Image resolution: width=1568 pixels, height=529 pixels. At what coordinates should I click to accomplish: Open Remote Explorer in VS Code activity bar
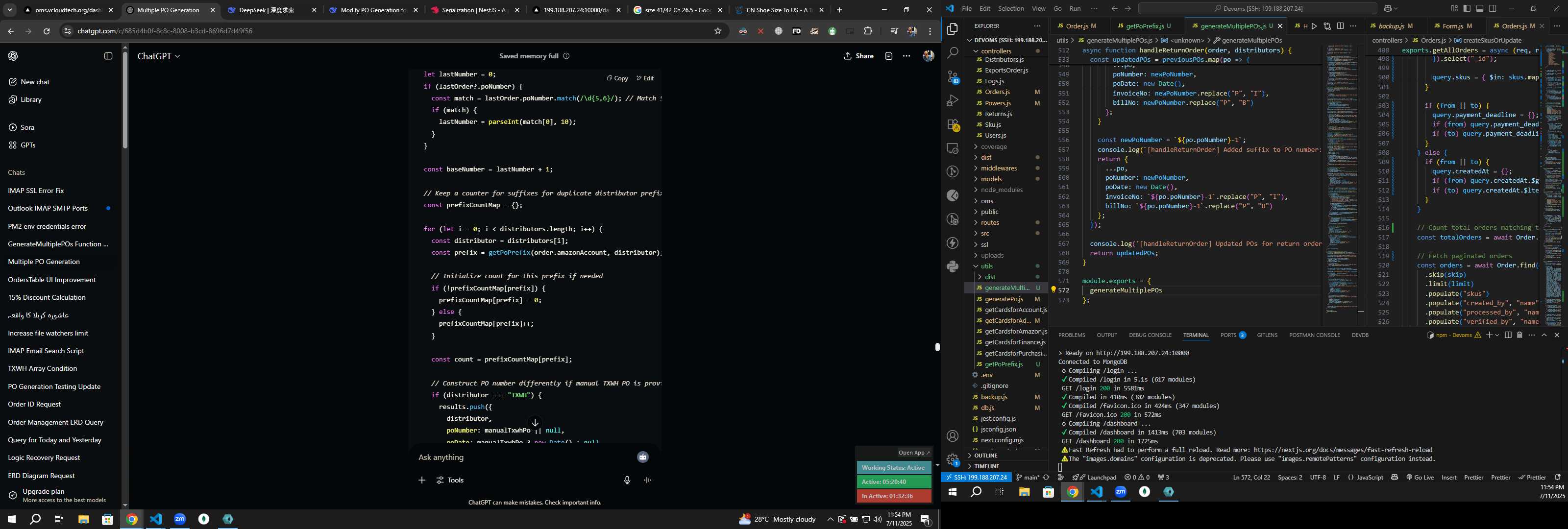[953, 148]
